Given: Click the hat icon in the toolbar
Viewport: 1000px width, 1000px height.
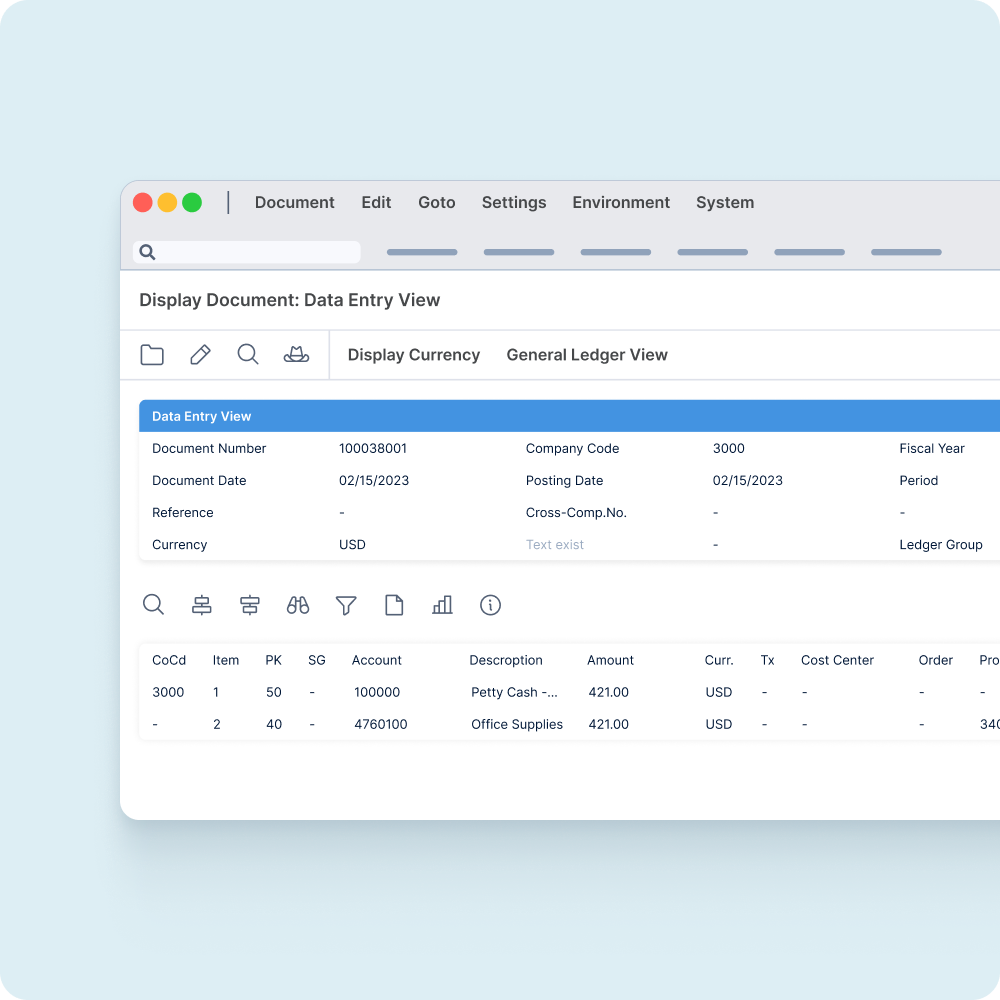Looking at the screenshot, I should tap(296, 354).
